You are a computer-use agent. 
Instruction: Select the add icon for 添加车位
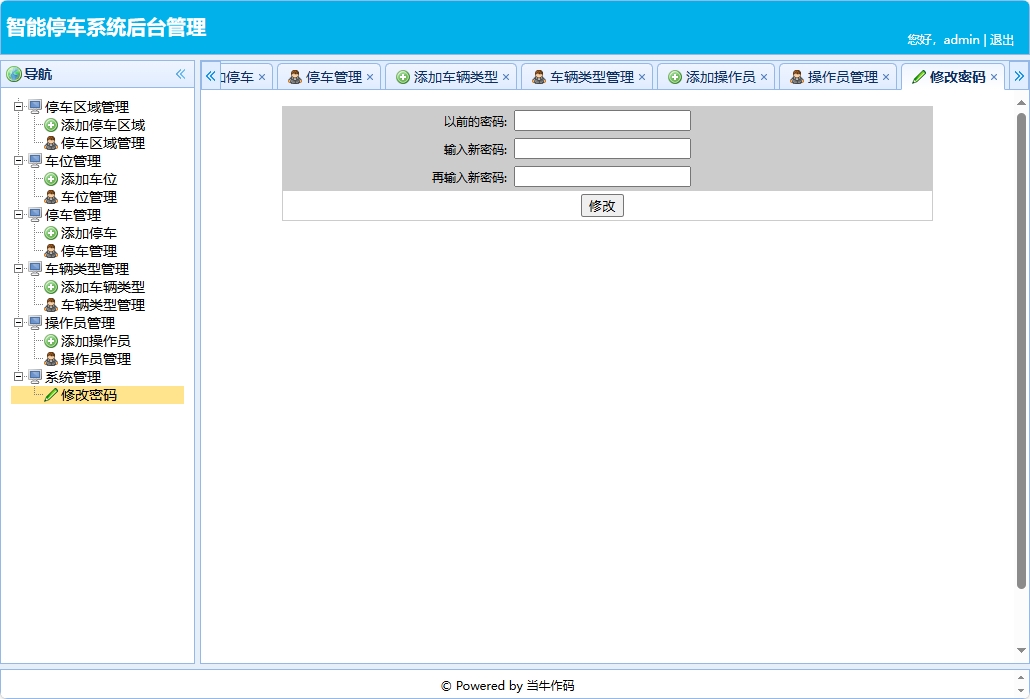point(50,179)
